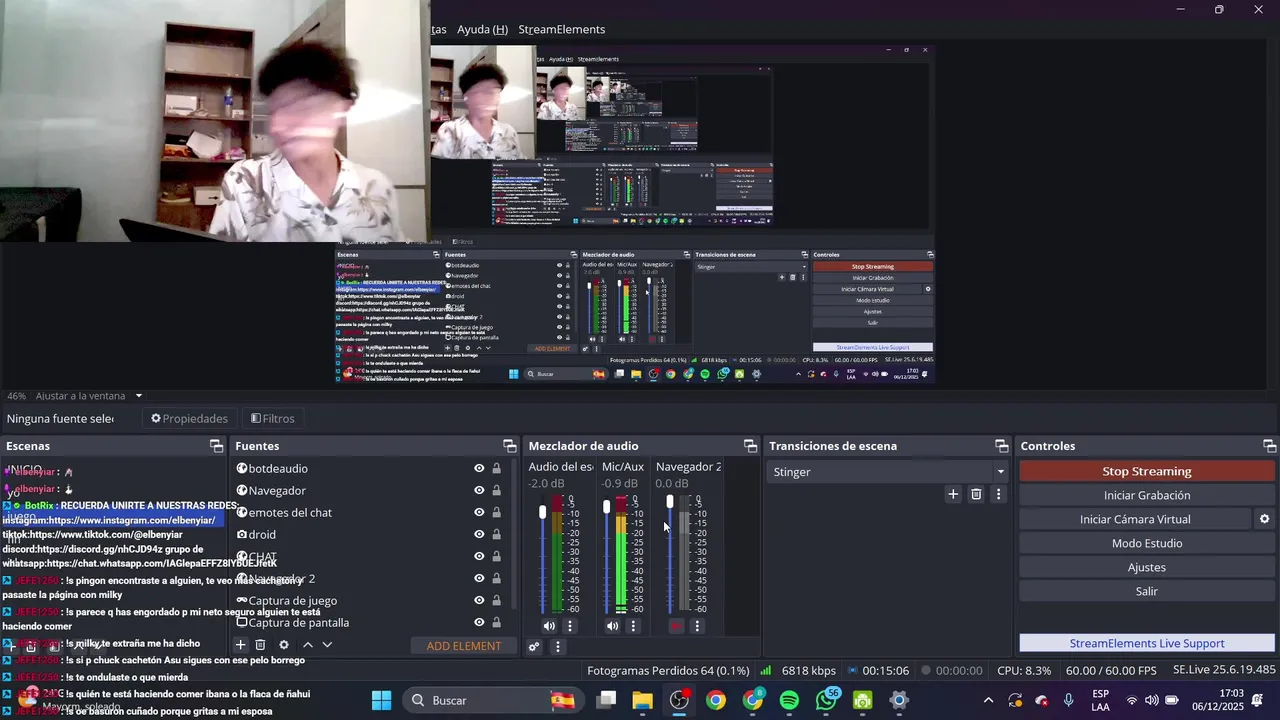Open the Windows Start menu
The height and width of the screenshot is (720, 1280).
382,700
